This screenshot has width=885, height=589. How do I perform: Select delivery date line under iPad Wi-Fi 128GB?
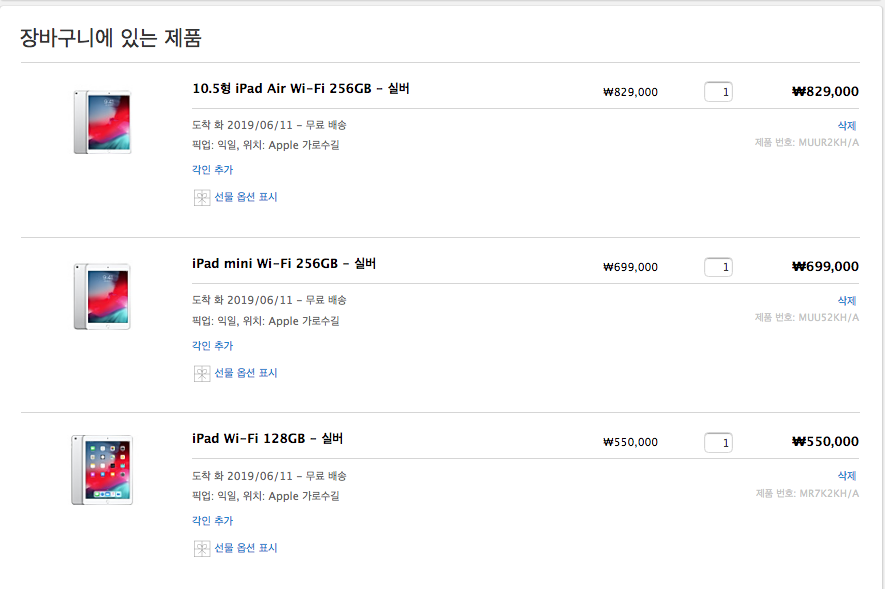pyautogui.click(x=269, y=476)
